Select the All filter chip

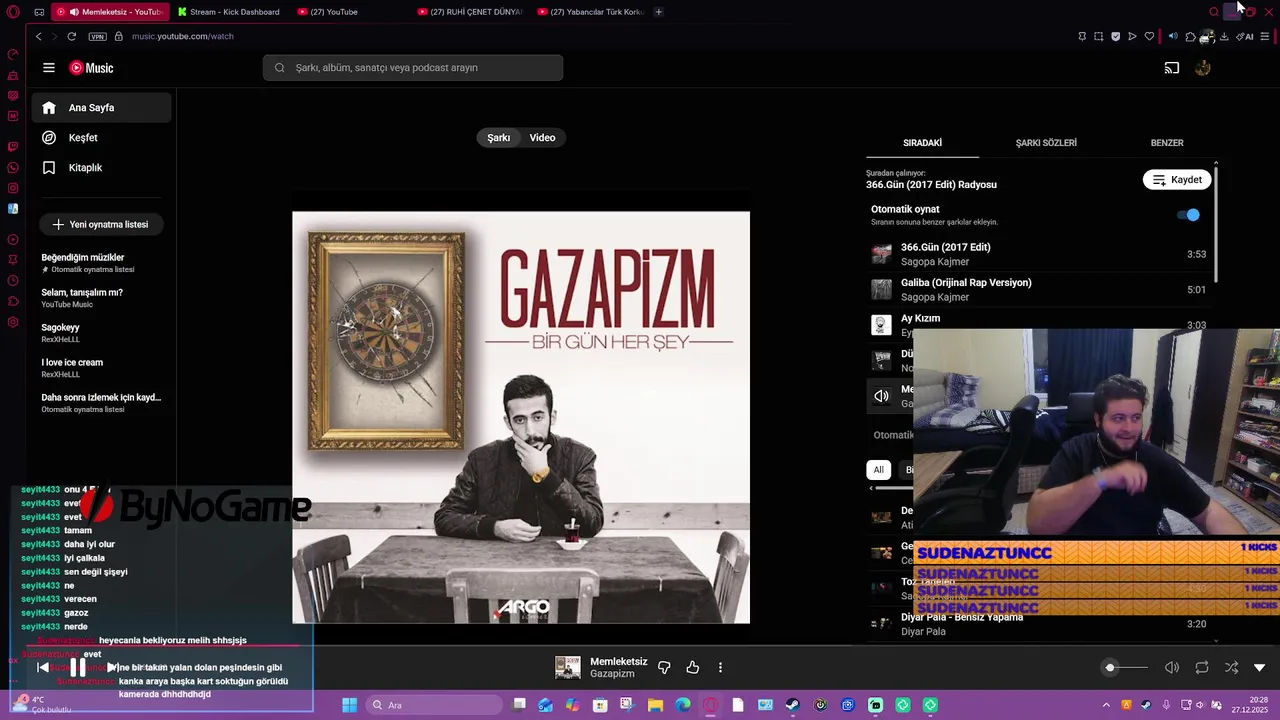point(878,470)
